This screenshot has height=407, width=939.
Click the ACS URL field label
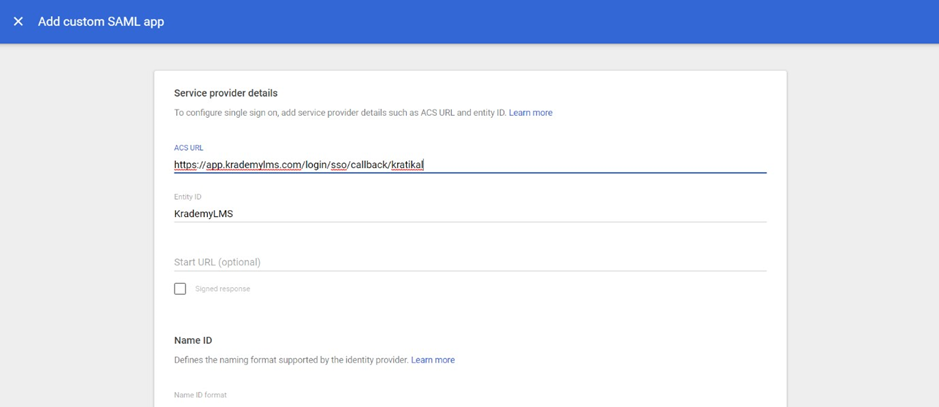189,148
